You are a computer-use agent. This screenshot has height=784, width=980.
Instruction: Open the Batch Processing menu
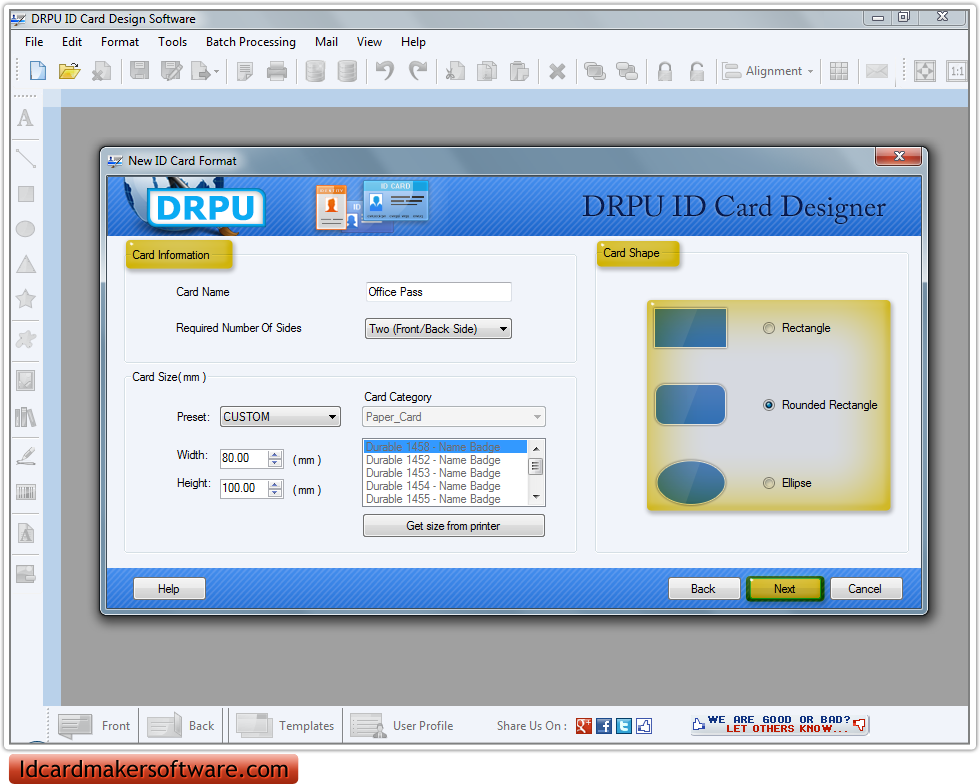[x=250, y=42]
